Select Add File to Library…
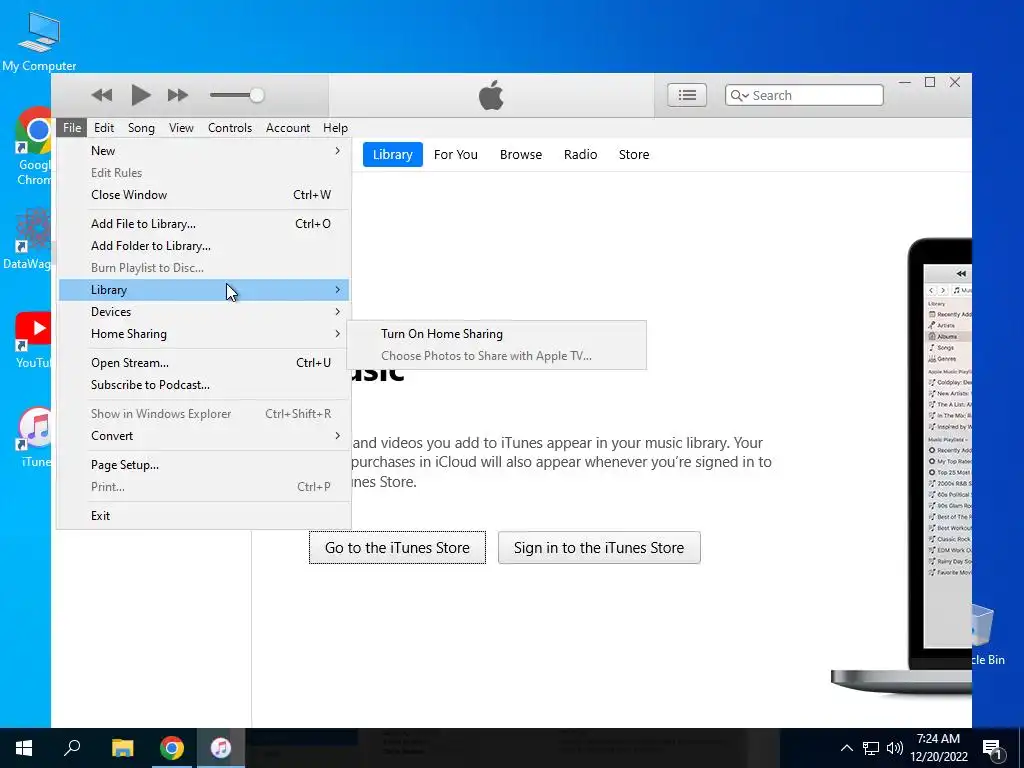The image size is (1024, 768). pos(204,223)
